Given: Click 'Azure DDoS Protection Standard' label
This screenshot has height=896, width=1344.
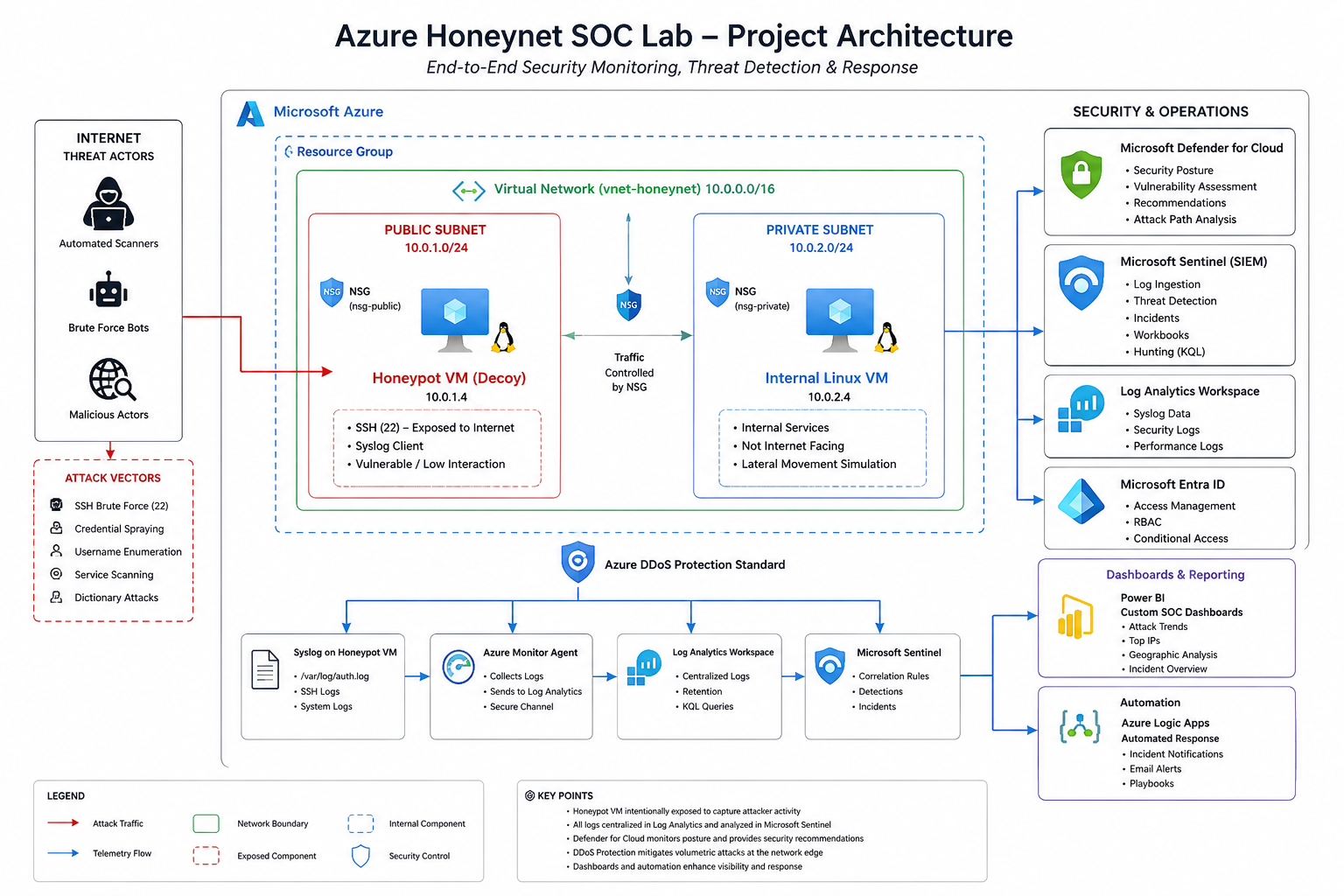Looking at the screenshot, I should pyautogui.click(x=695, y=564).
